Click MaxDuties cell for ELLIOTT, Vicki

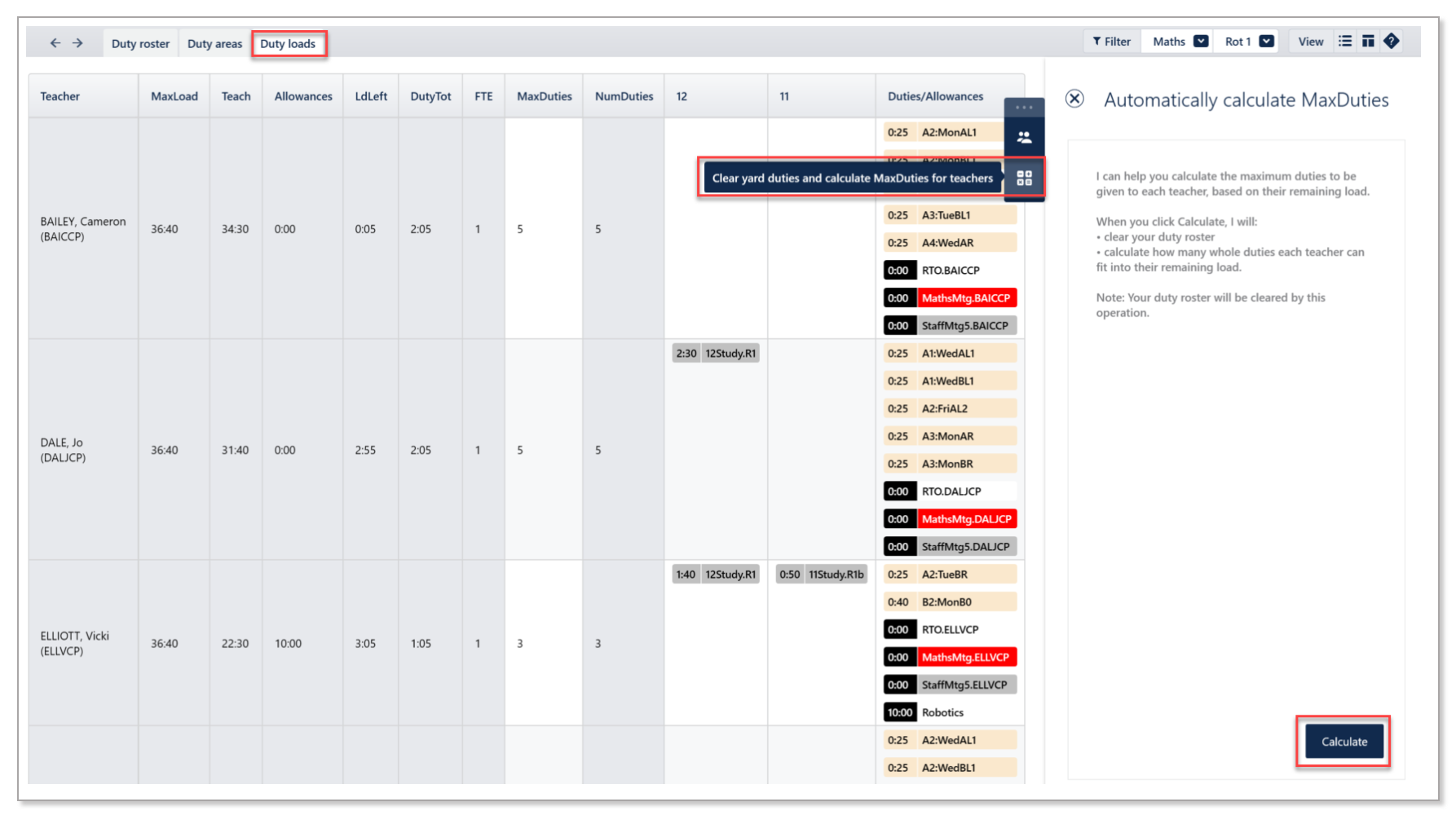544,643
